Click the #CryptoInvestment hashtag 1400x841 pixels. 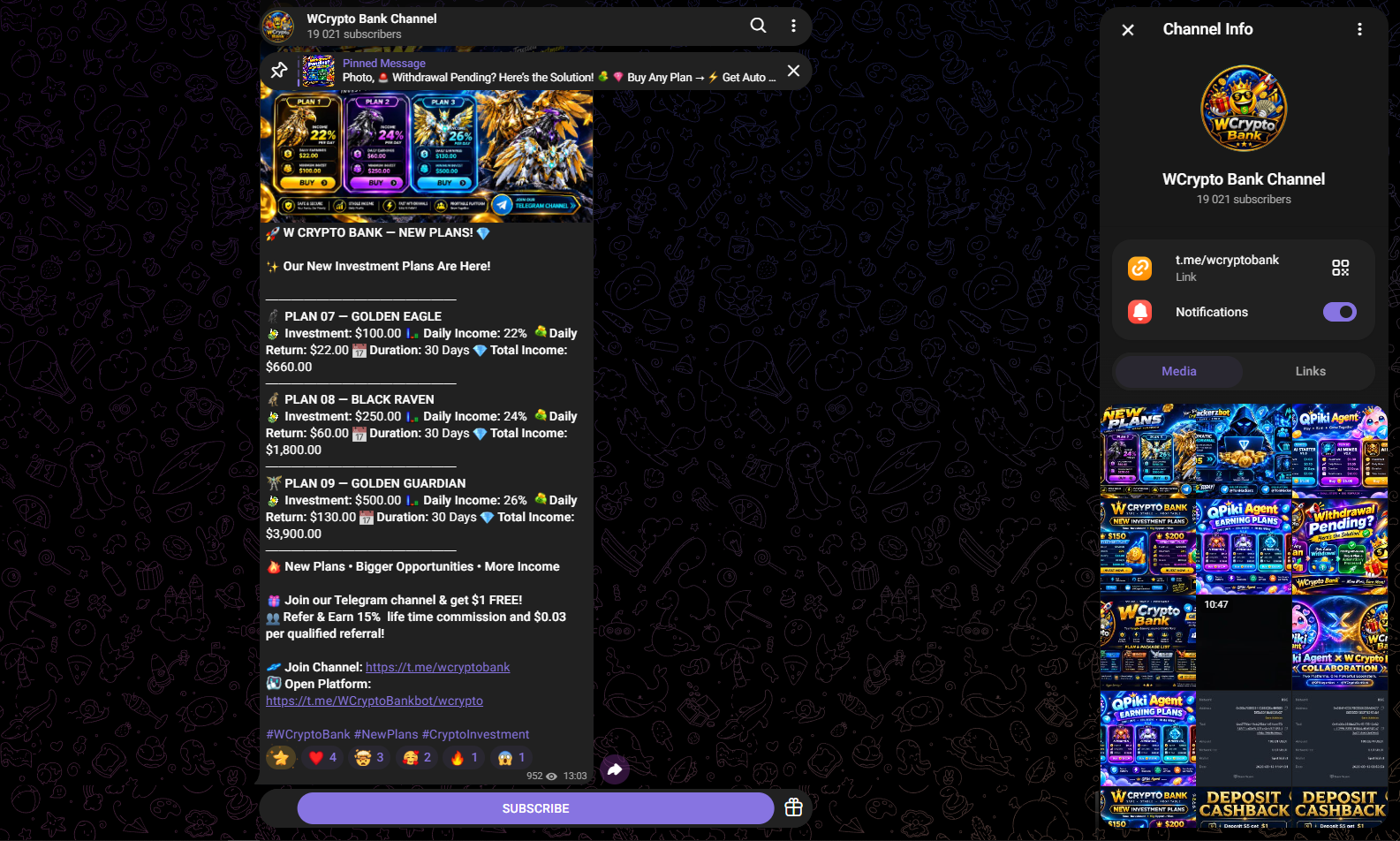pyautogui.click(x=475, y=734)
